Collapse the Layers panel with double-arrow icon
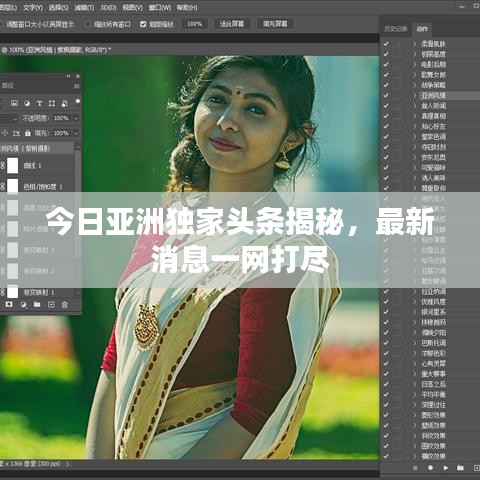Image resolution: width=480 pixels, height=480 pixels. (68, 76)
